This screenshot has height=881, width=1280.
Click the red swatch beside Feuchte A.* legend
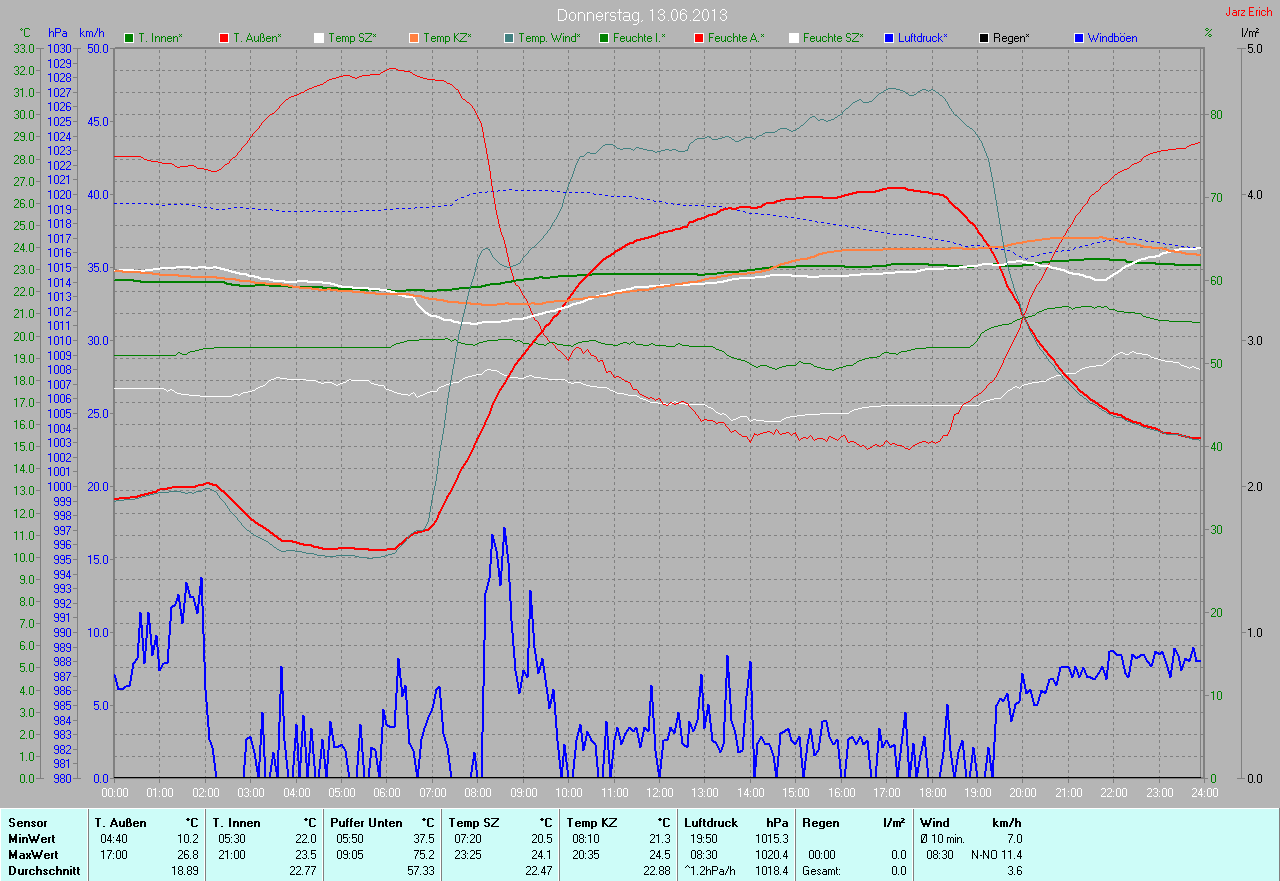pyautogui.click(x=699, y=38)
